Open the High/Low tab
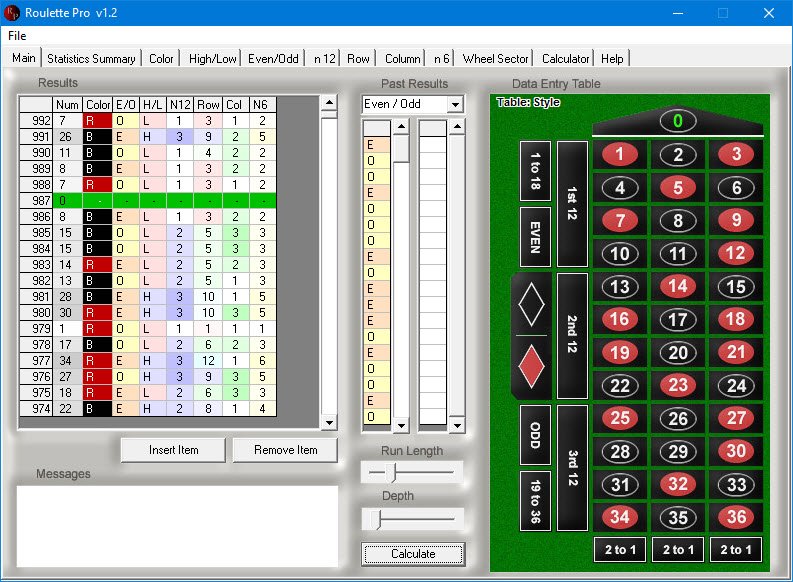This screenshot has width=793, height=582. point(212,59)
